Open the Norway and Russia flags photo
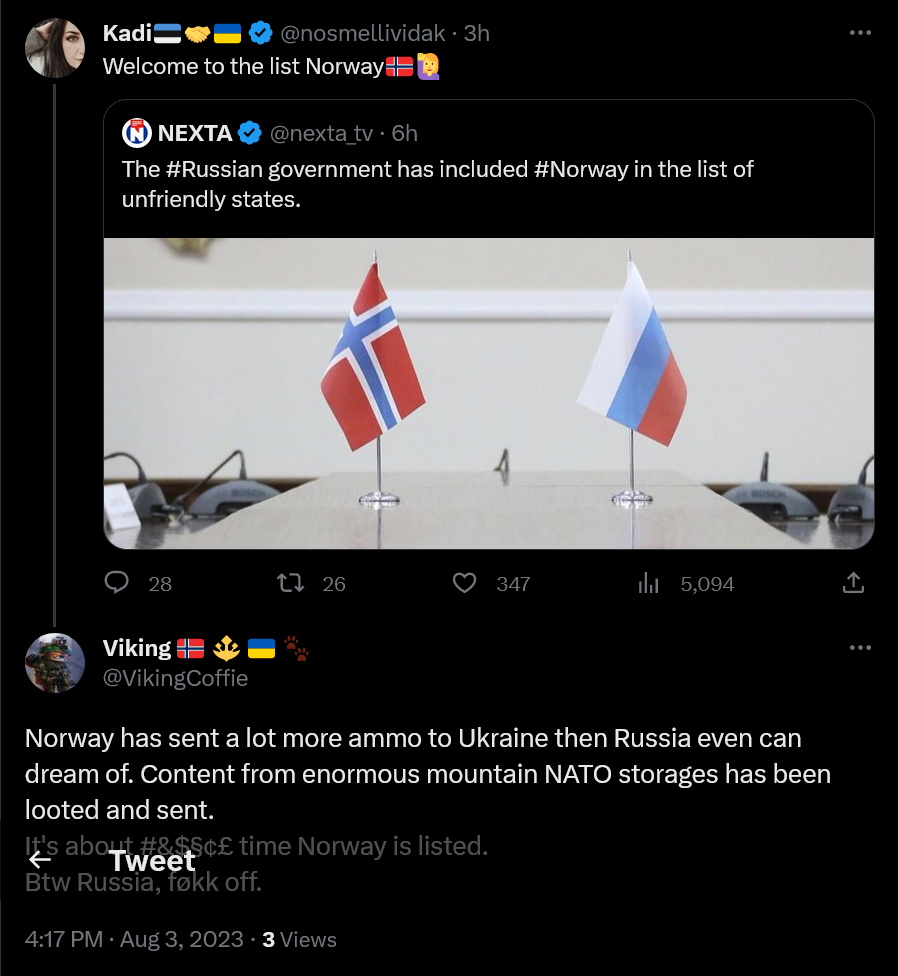The height and width of the screenshot is (976, 898). click(x=489, y=393)
